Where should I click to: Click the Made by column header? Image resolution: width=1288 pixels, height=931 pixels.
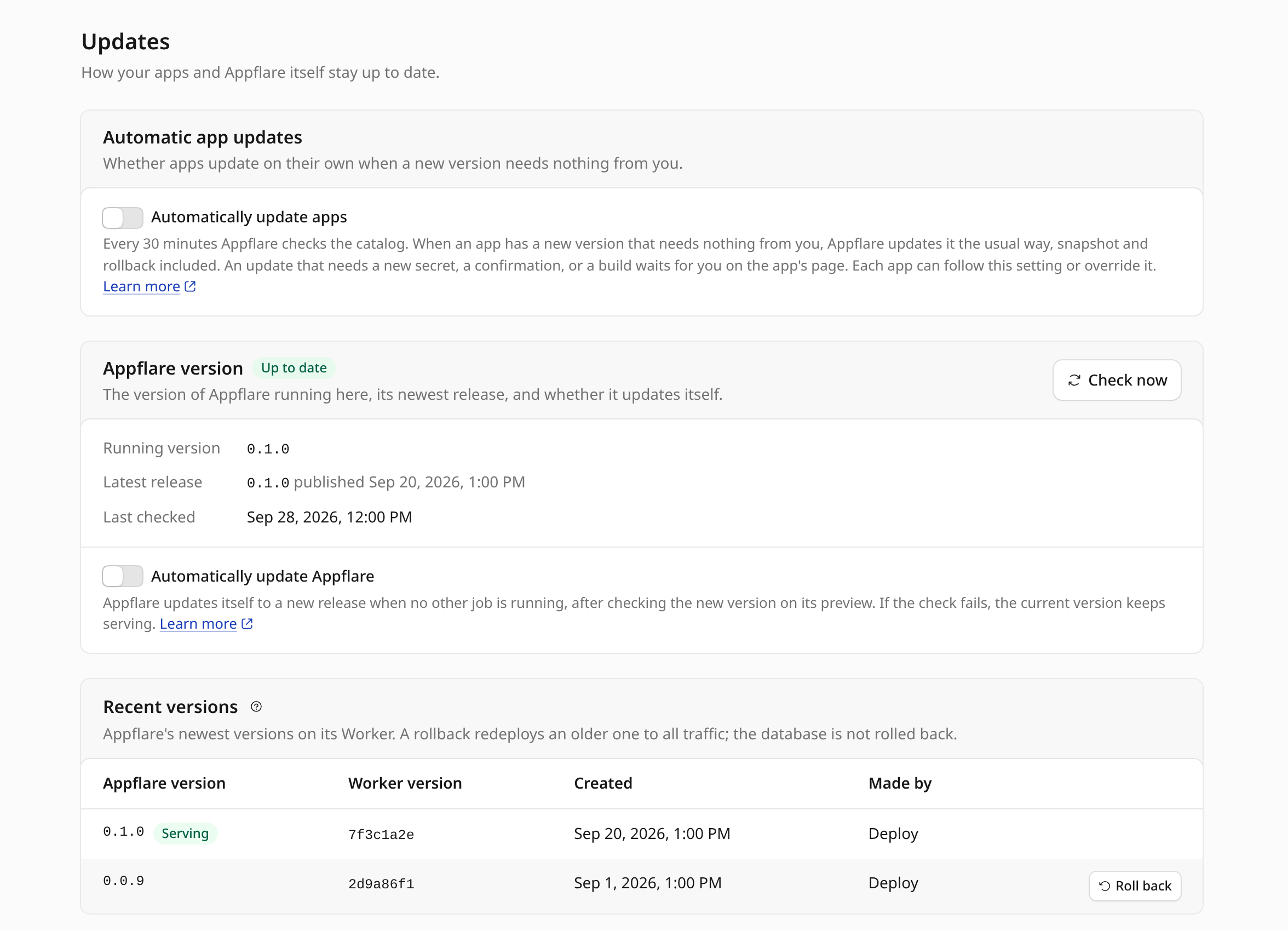point(900,783)
